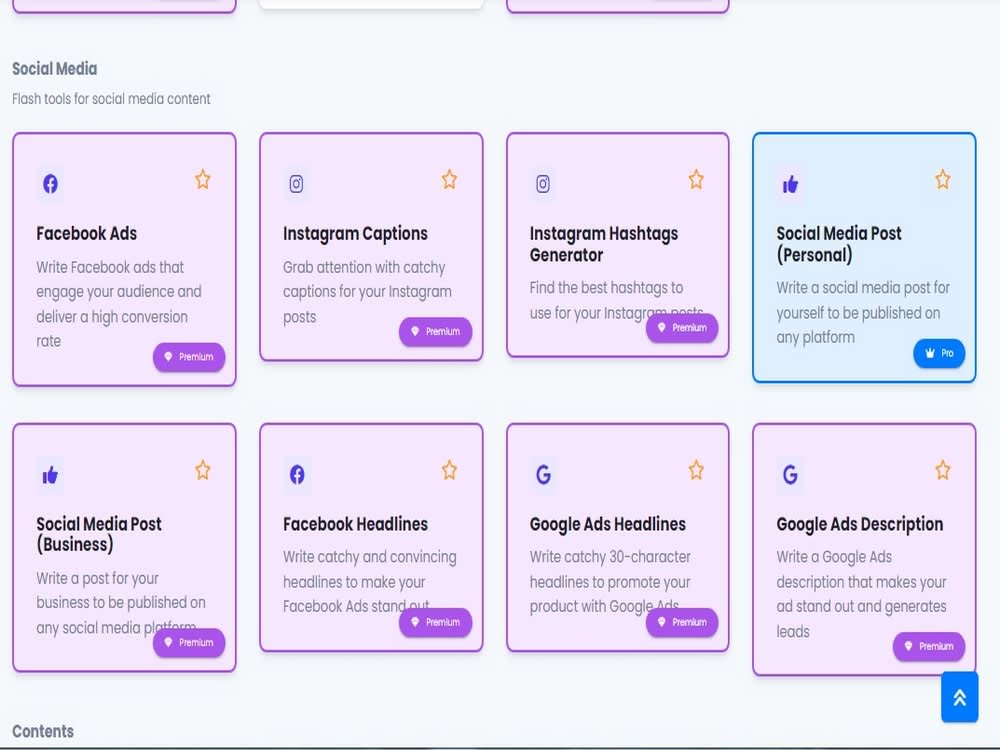Click 'Write Facebook ads that engage' description

tap(119, 304)
